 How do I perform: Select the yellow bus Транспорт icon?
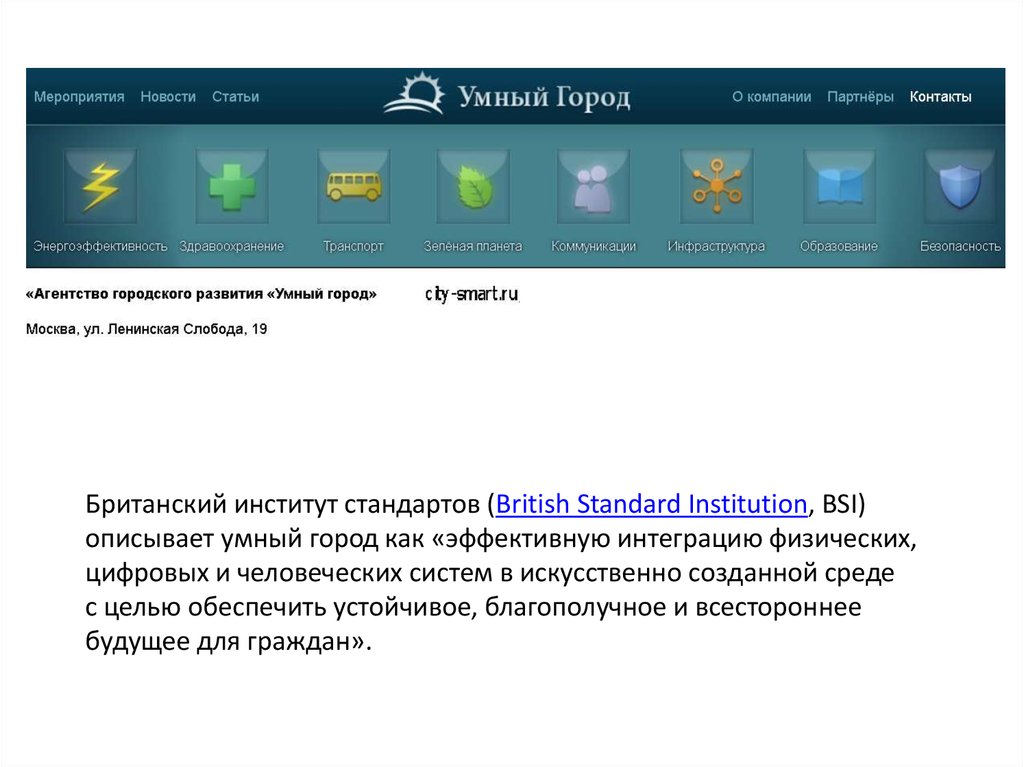pos(353,186)
